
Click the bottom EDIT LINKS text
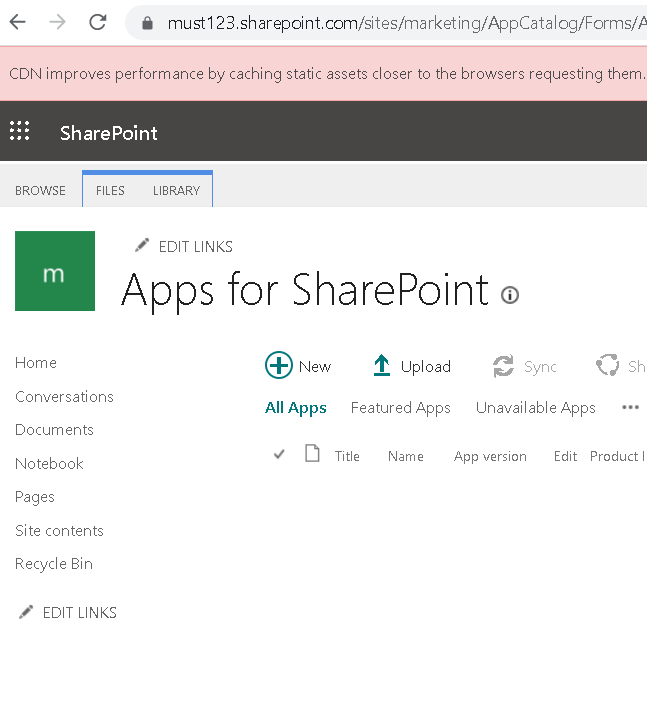80,613
